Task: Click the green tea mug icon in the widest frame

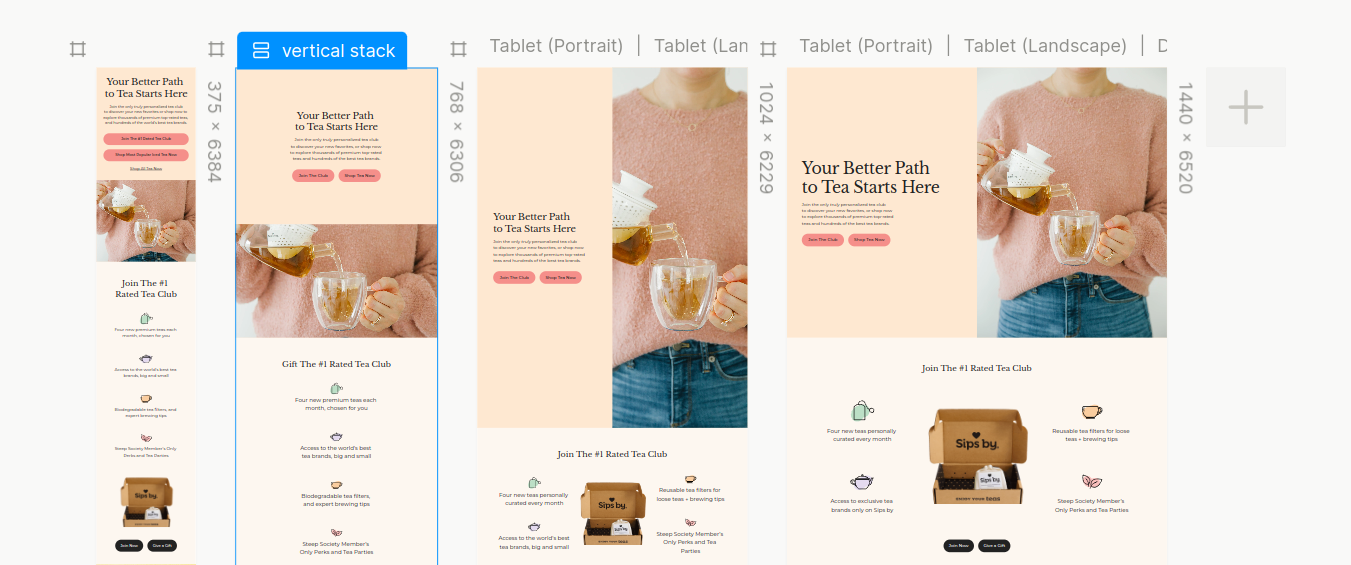Action: click(x=862, y=410)
